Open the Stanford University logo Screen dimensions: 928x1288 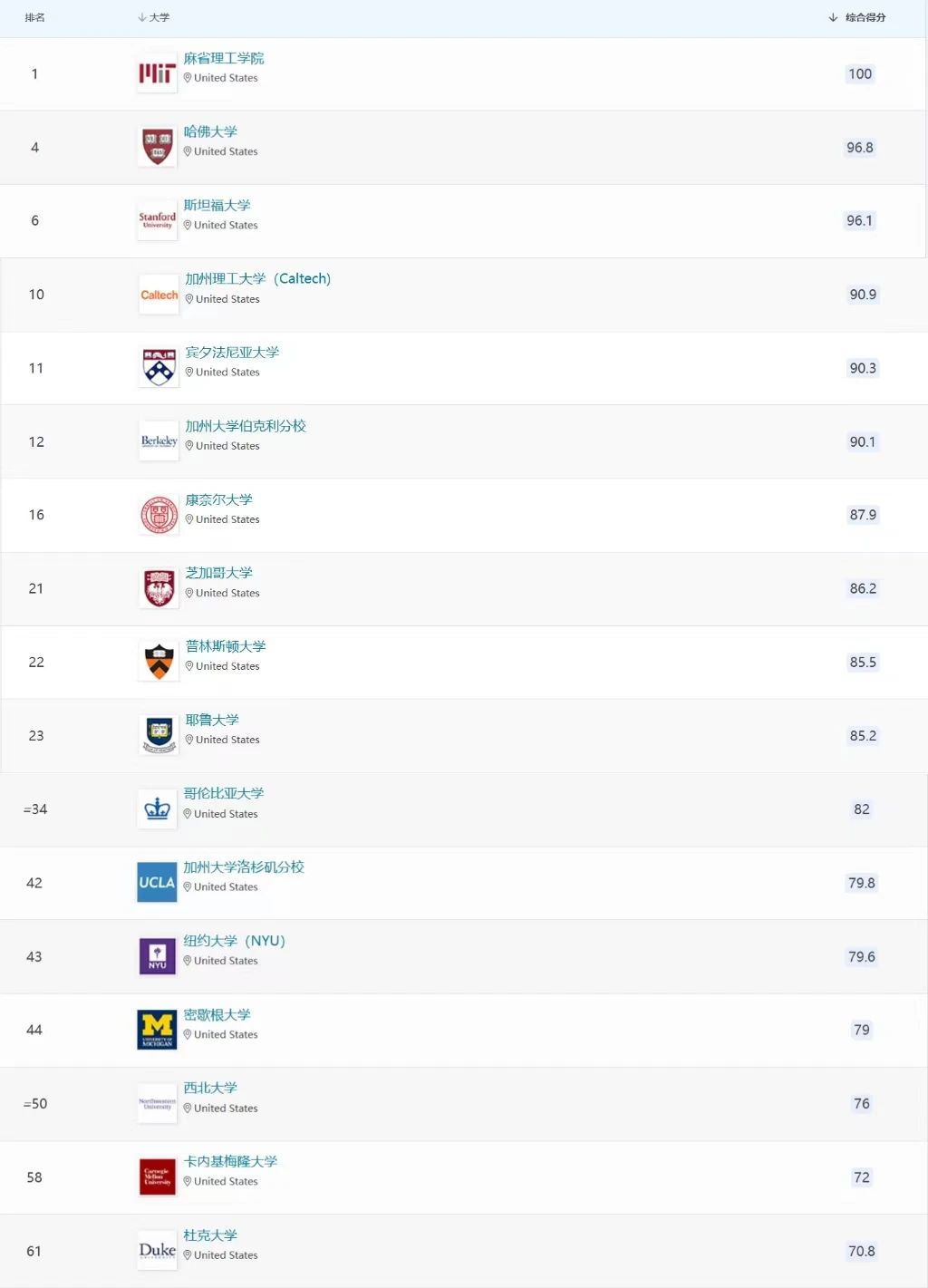click(x=157, y=220)
